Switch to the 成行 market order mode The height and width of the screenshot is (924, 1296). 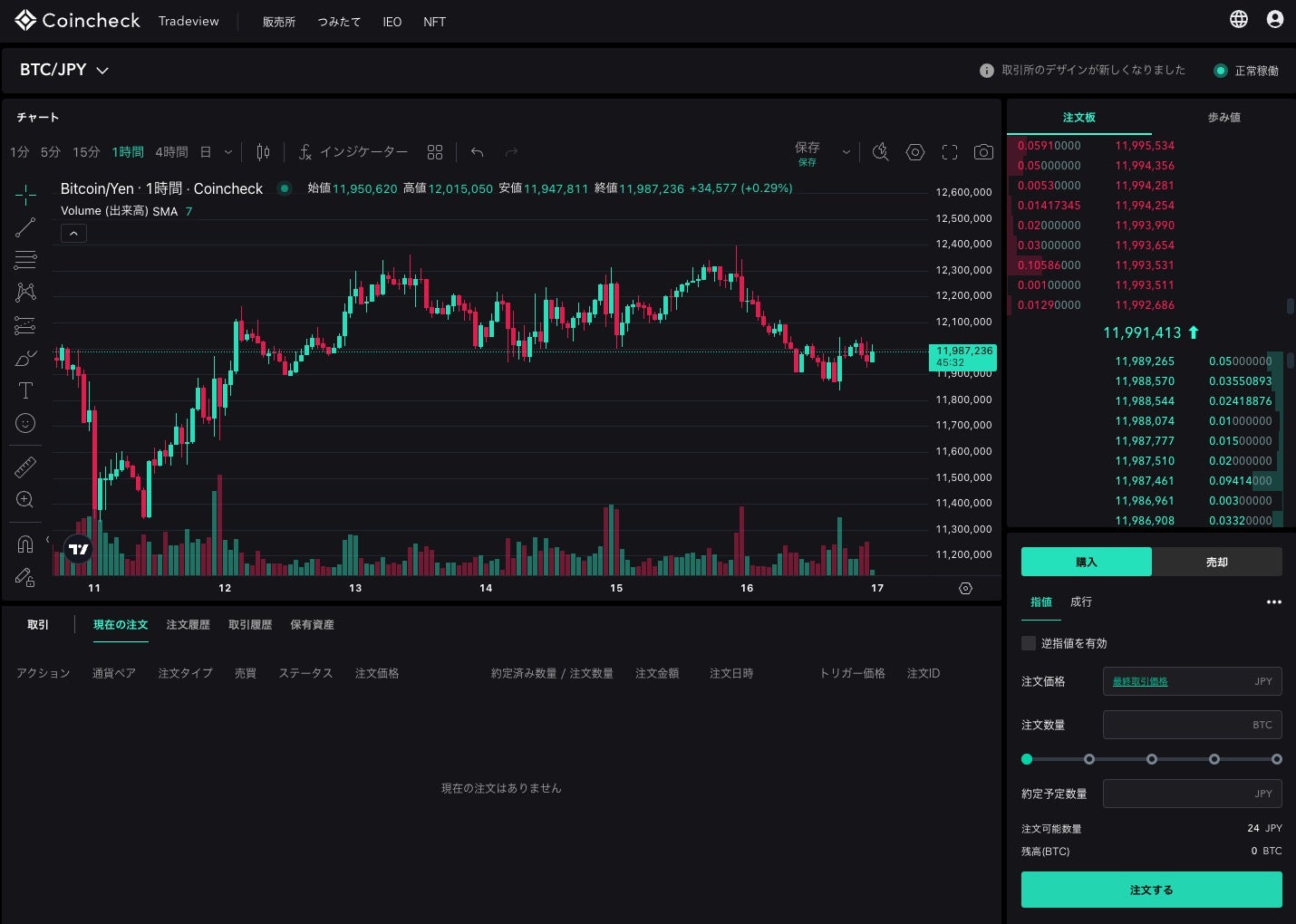[1080, 602]
